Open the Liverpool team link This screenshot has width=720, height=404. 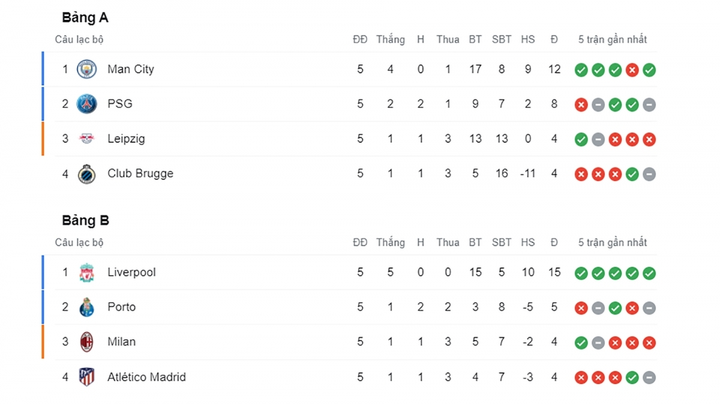(131, 272)
